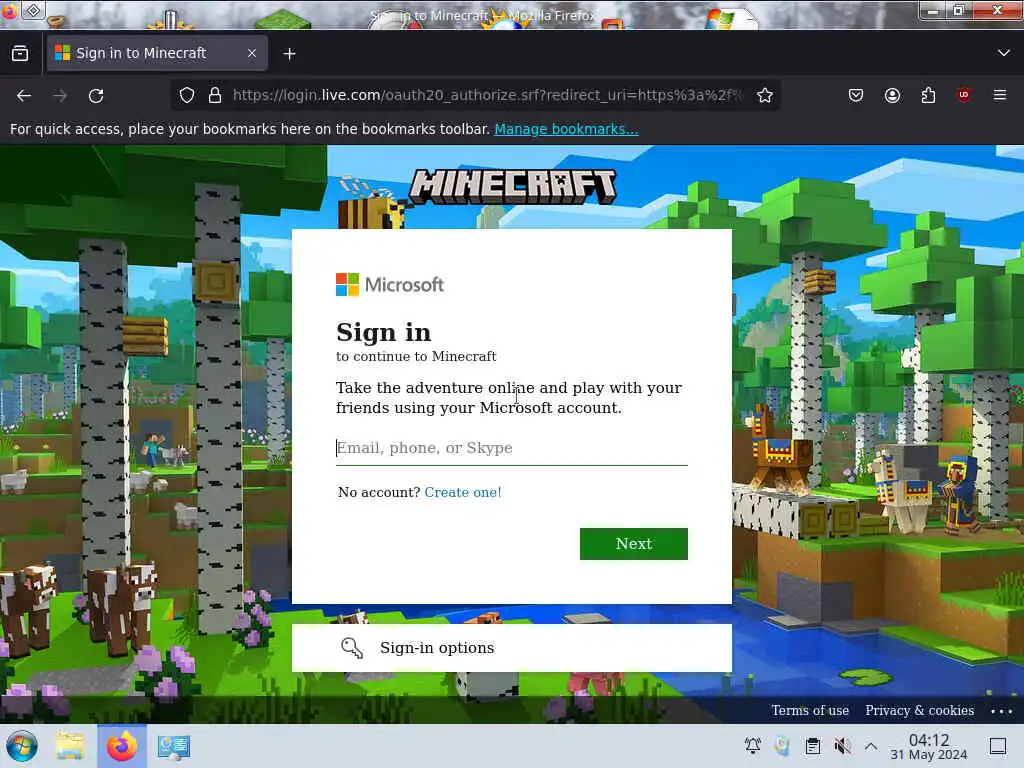
Task: Open the clock showing 04:12
Action: (929, 746)
